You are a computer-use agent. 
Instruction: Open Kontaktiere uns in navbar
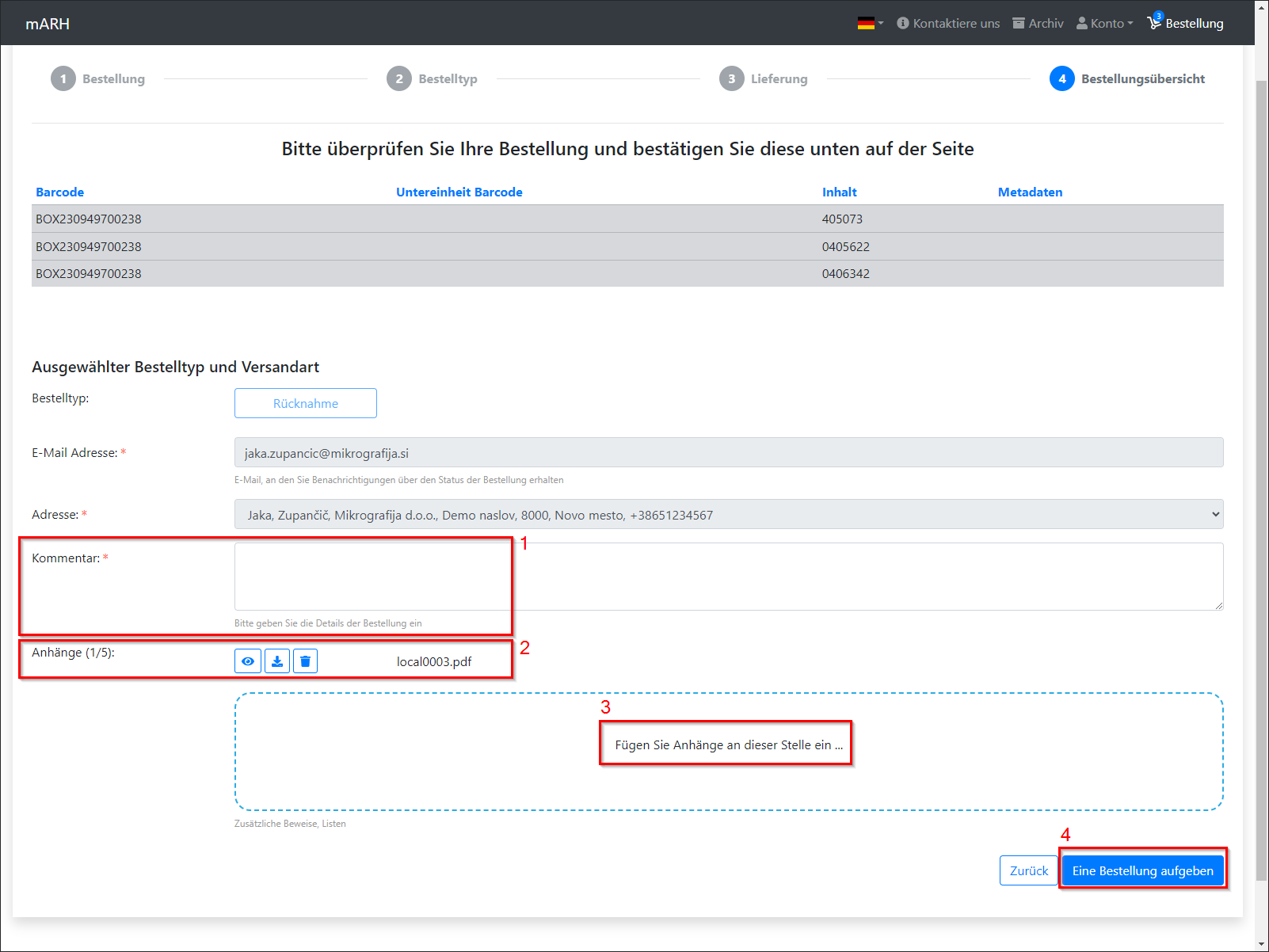pos(948,23)
